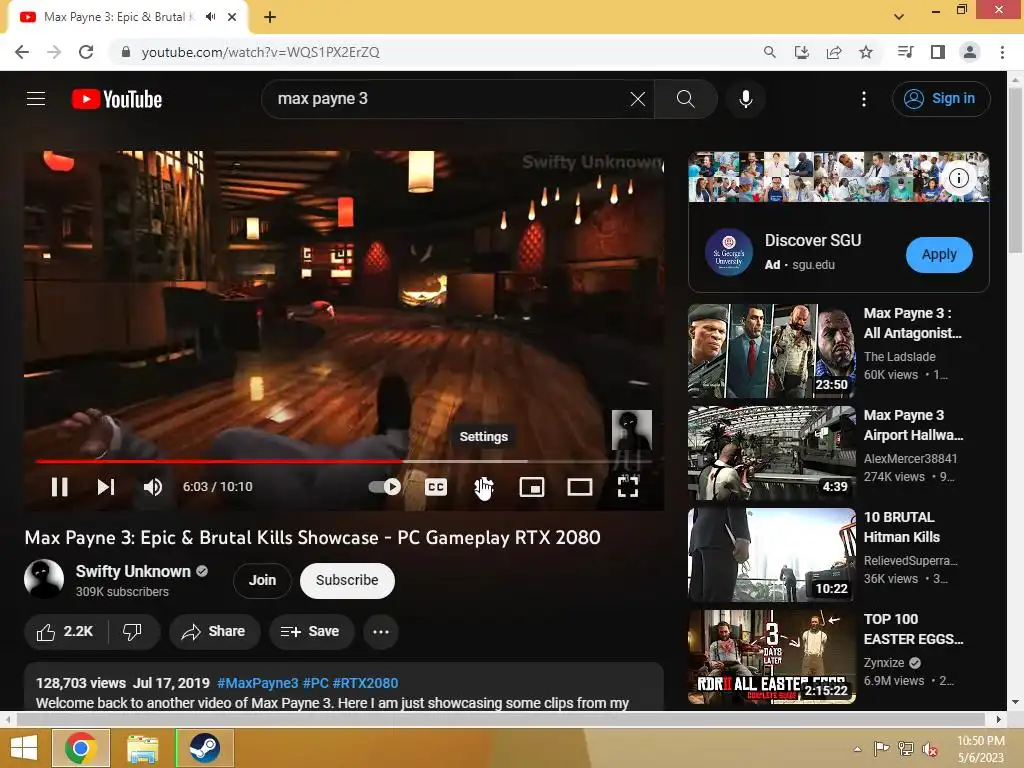Click the search magnifier button

coord(686,99)
